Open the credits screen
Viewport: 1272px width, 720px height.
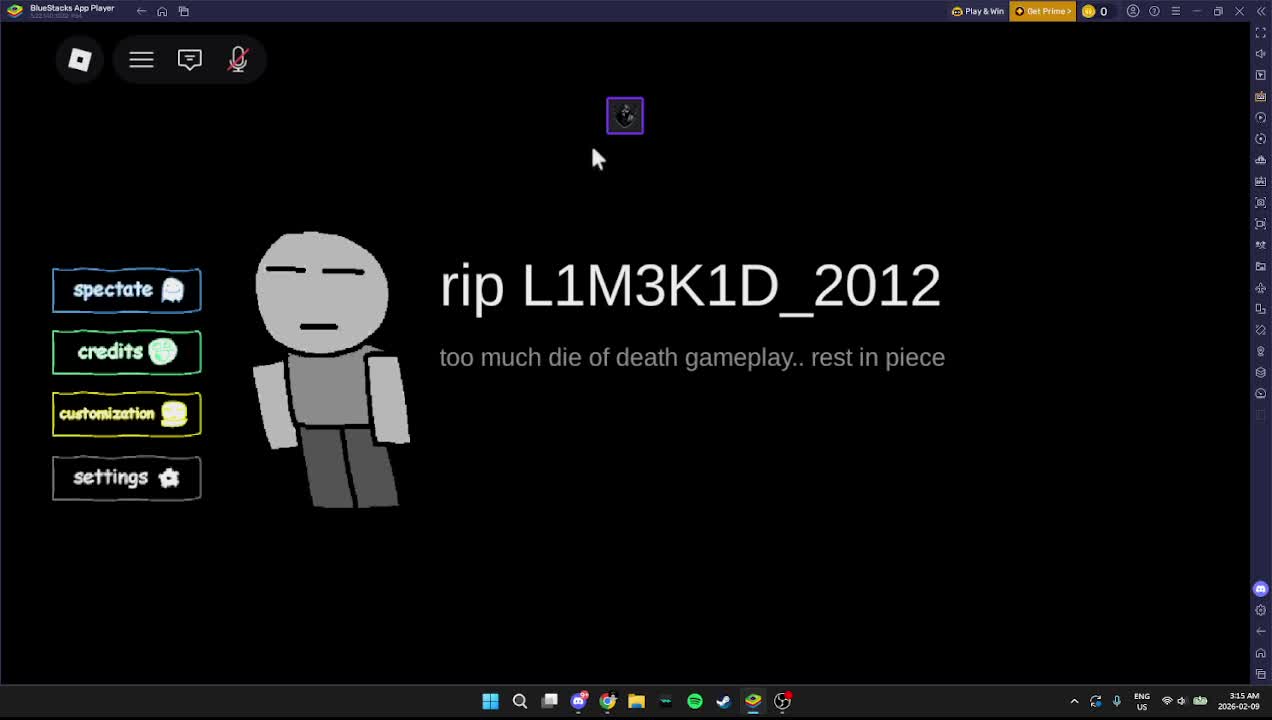coord(127,352)
